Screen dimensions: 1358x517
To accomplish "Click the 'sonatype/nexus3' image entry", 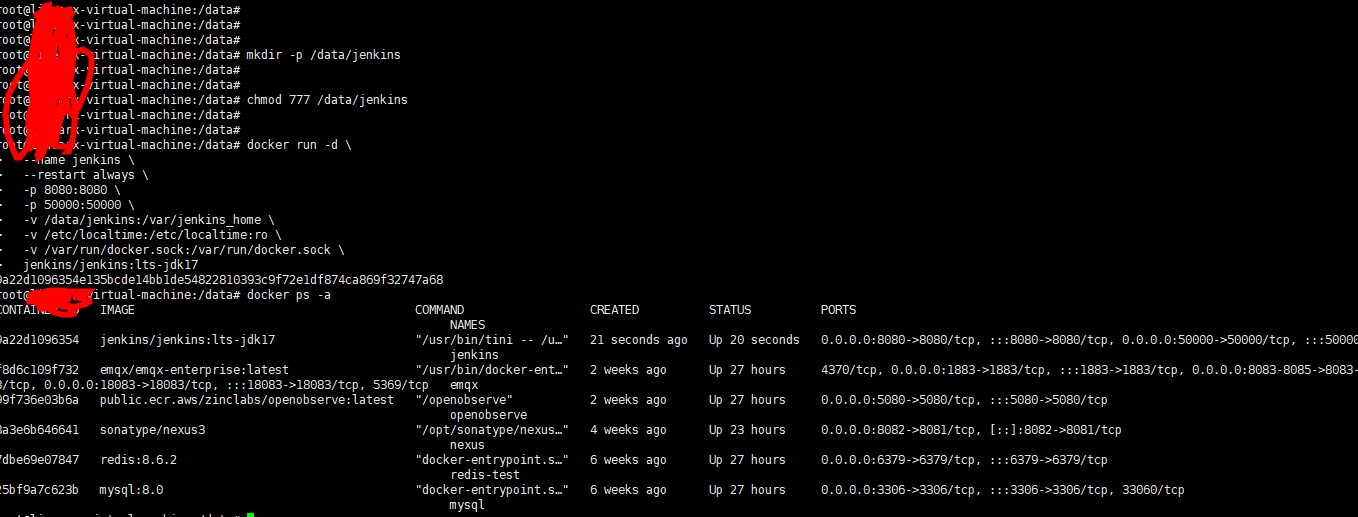I will [152, 430].
